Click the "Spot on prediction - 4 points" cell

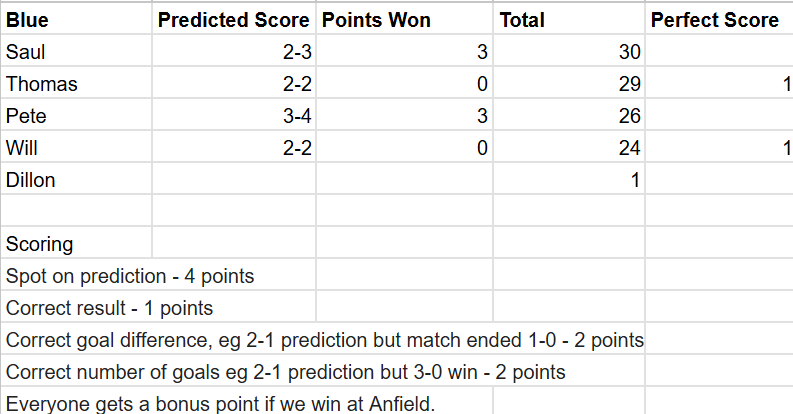tap(130, 276)
